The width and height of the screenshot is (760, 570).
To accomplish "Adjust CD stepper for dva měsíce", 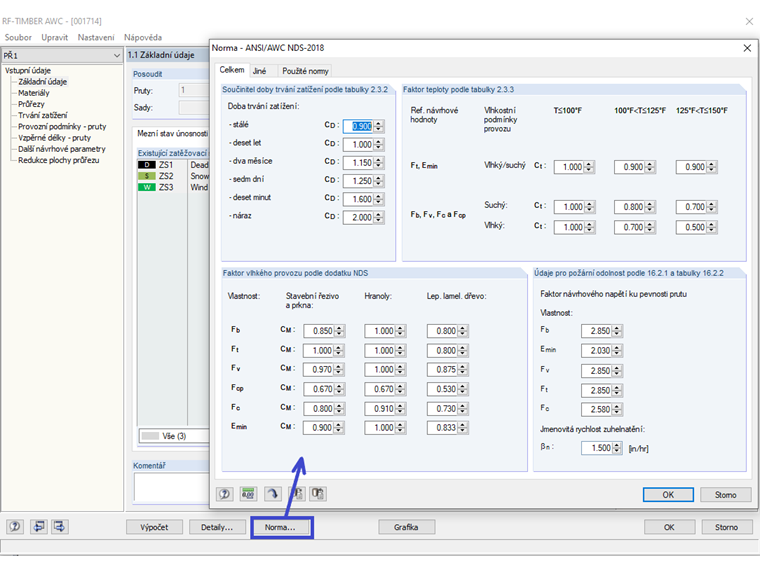I will [x=379, y=163].
